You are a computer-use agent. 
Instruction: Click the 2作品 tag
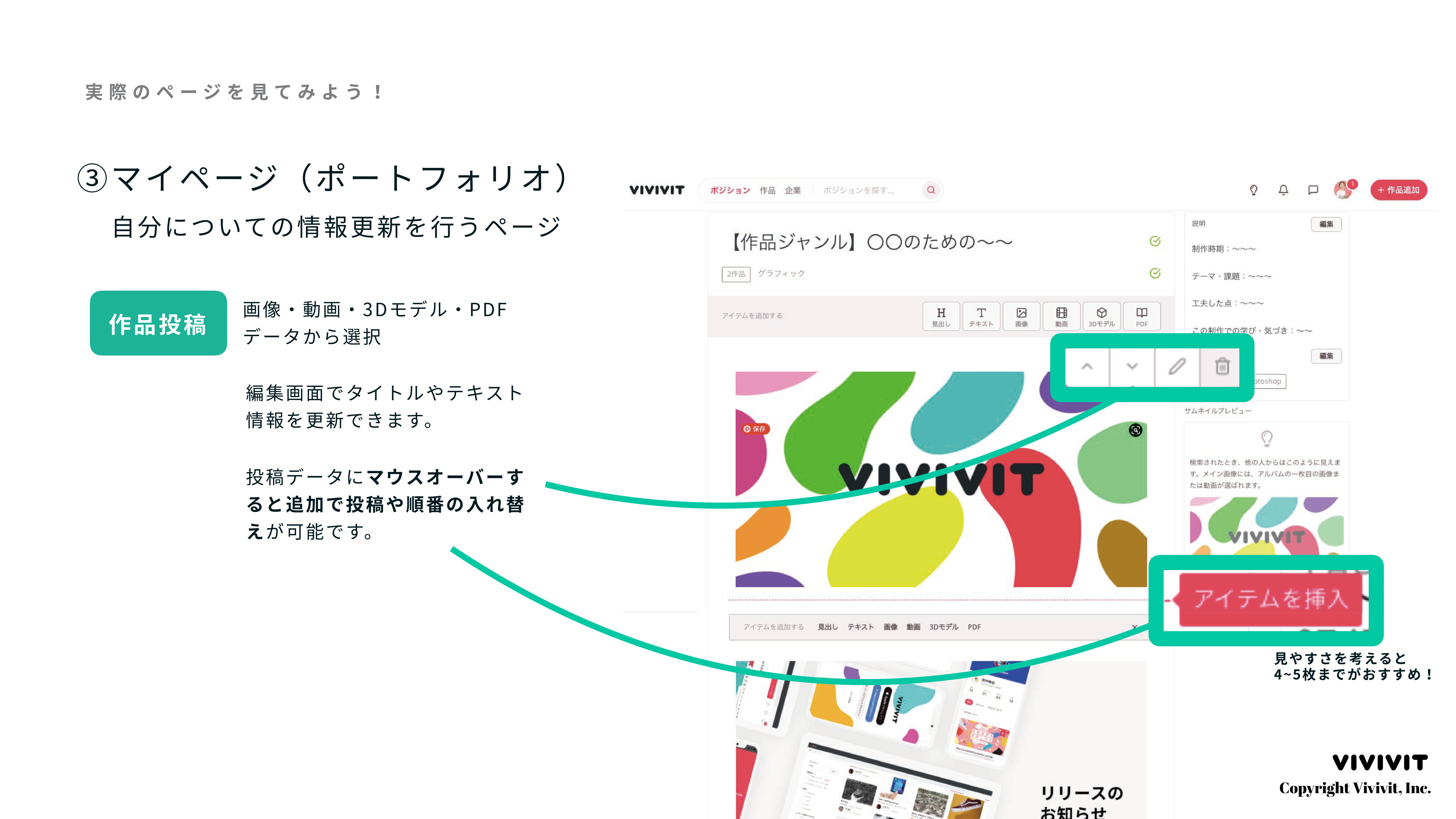point(736,274)
